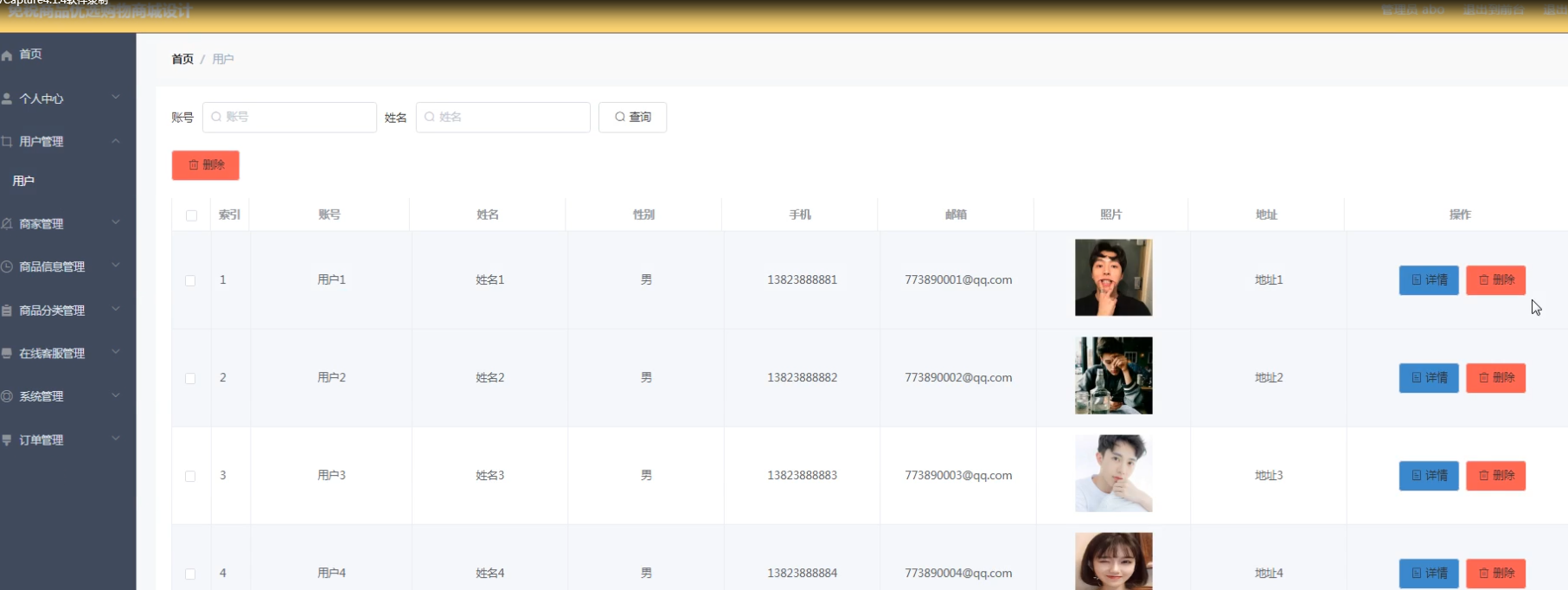Click the 系统管理 sidebar icon

(7, 396)
